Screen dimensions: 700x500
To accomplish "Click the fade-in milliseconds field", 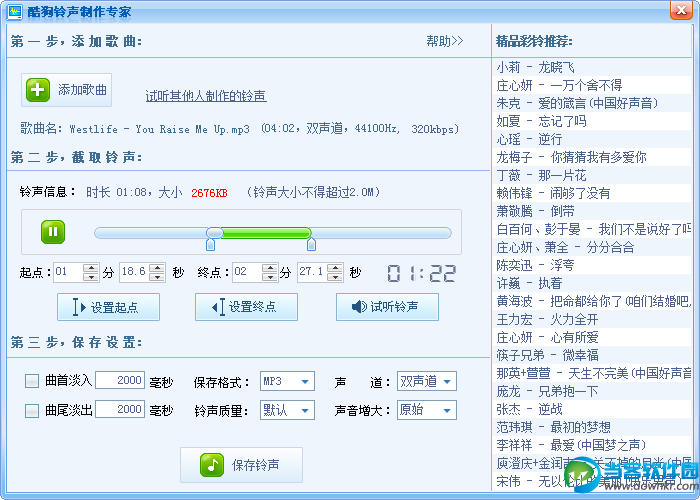I will tap(120, 380).
